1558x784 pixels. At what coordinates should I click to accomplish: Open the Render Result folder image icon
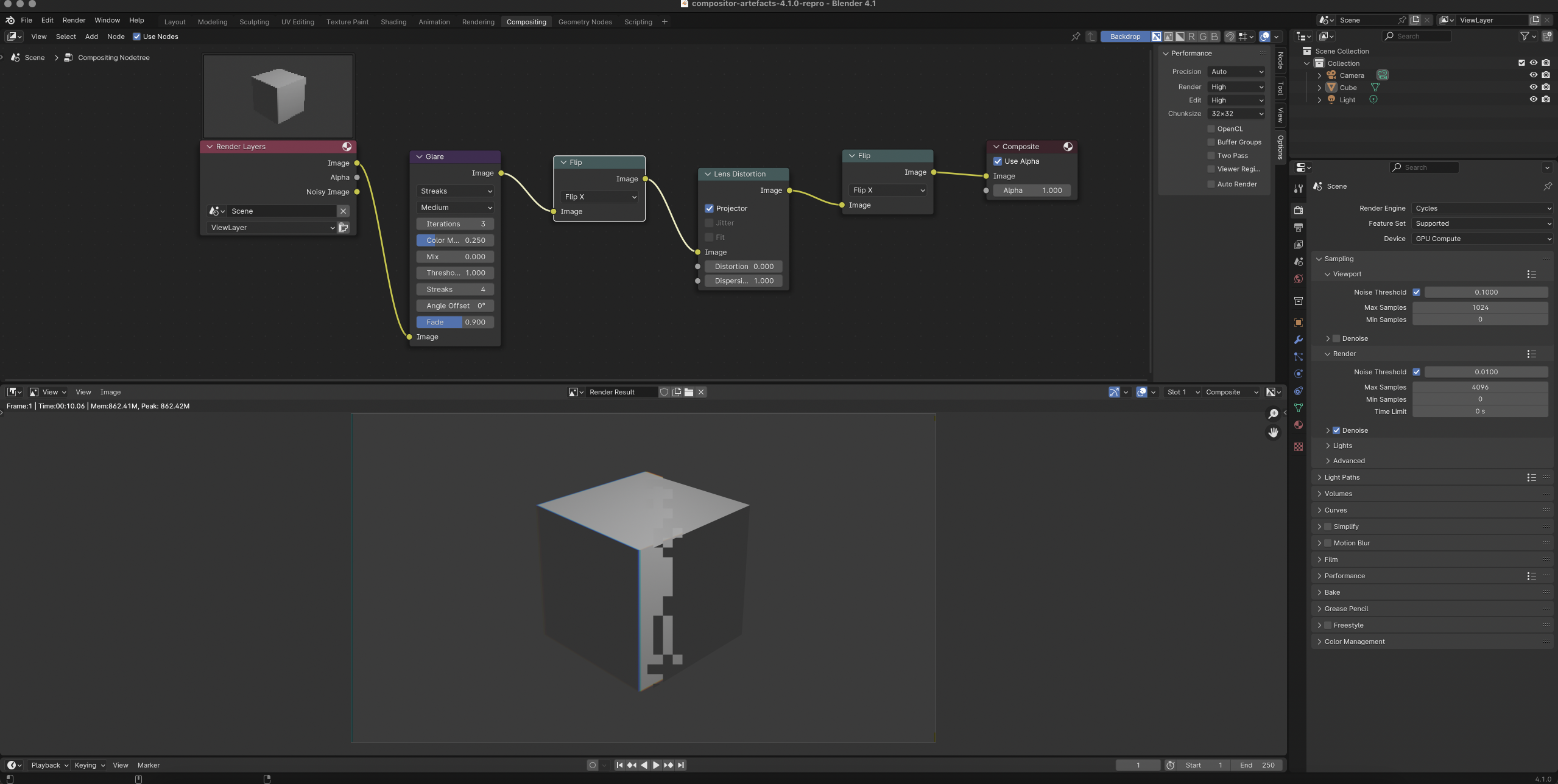(x=689, y=392)
